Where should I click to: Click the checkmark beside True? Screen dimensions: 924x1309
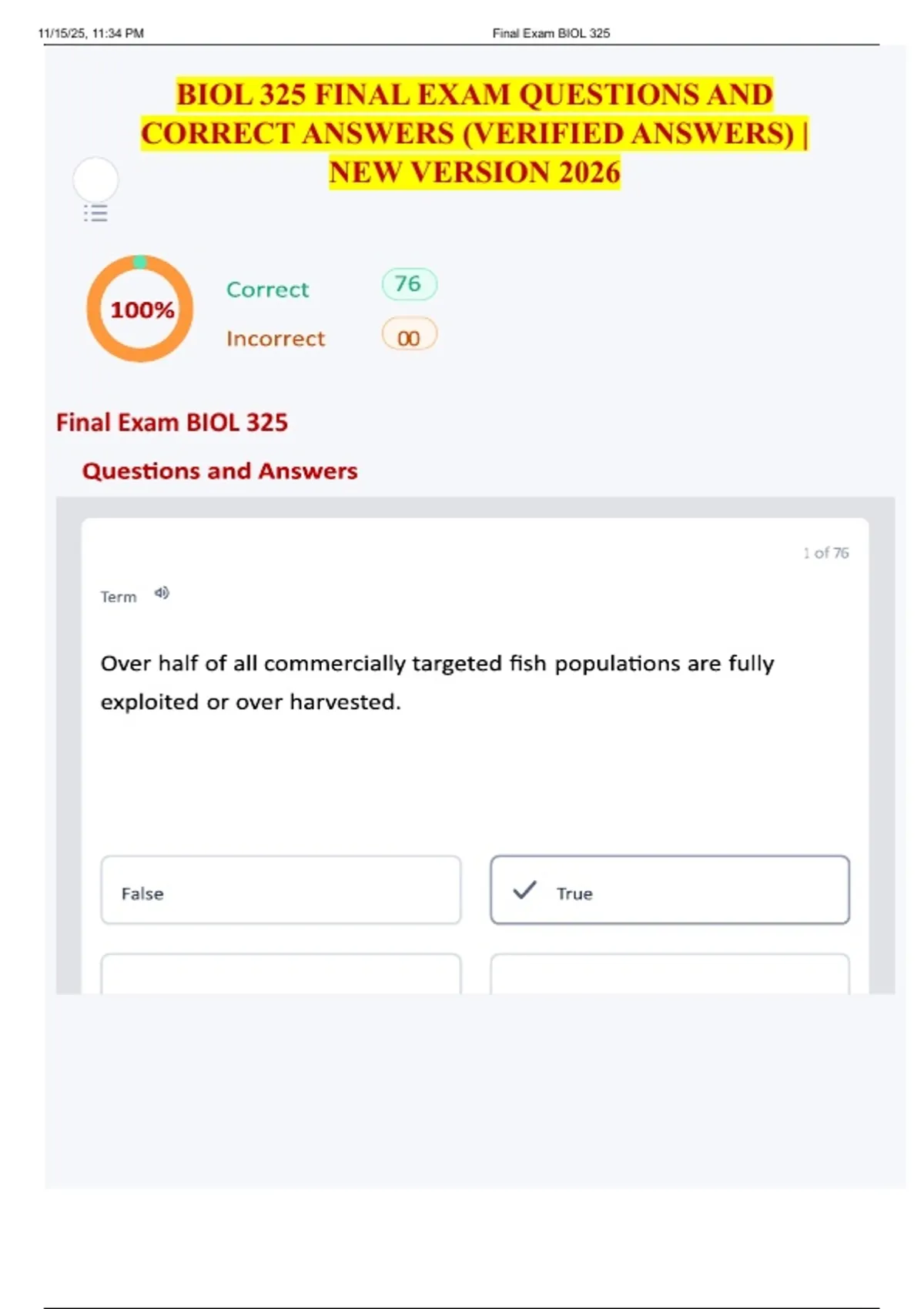click(x=524, y=890)
